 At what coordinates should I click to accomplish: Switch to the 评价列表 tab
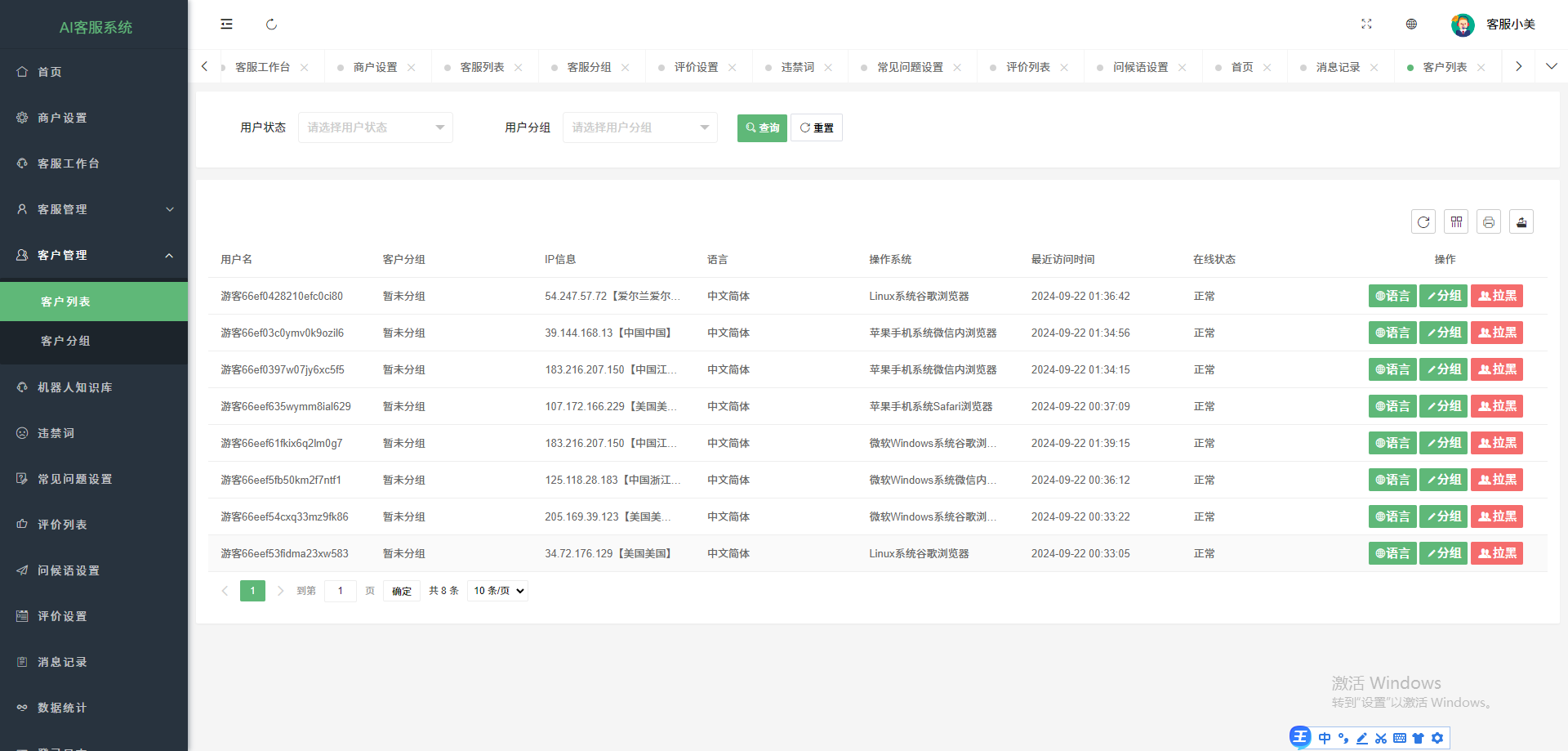(x=1027, y=67)
